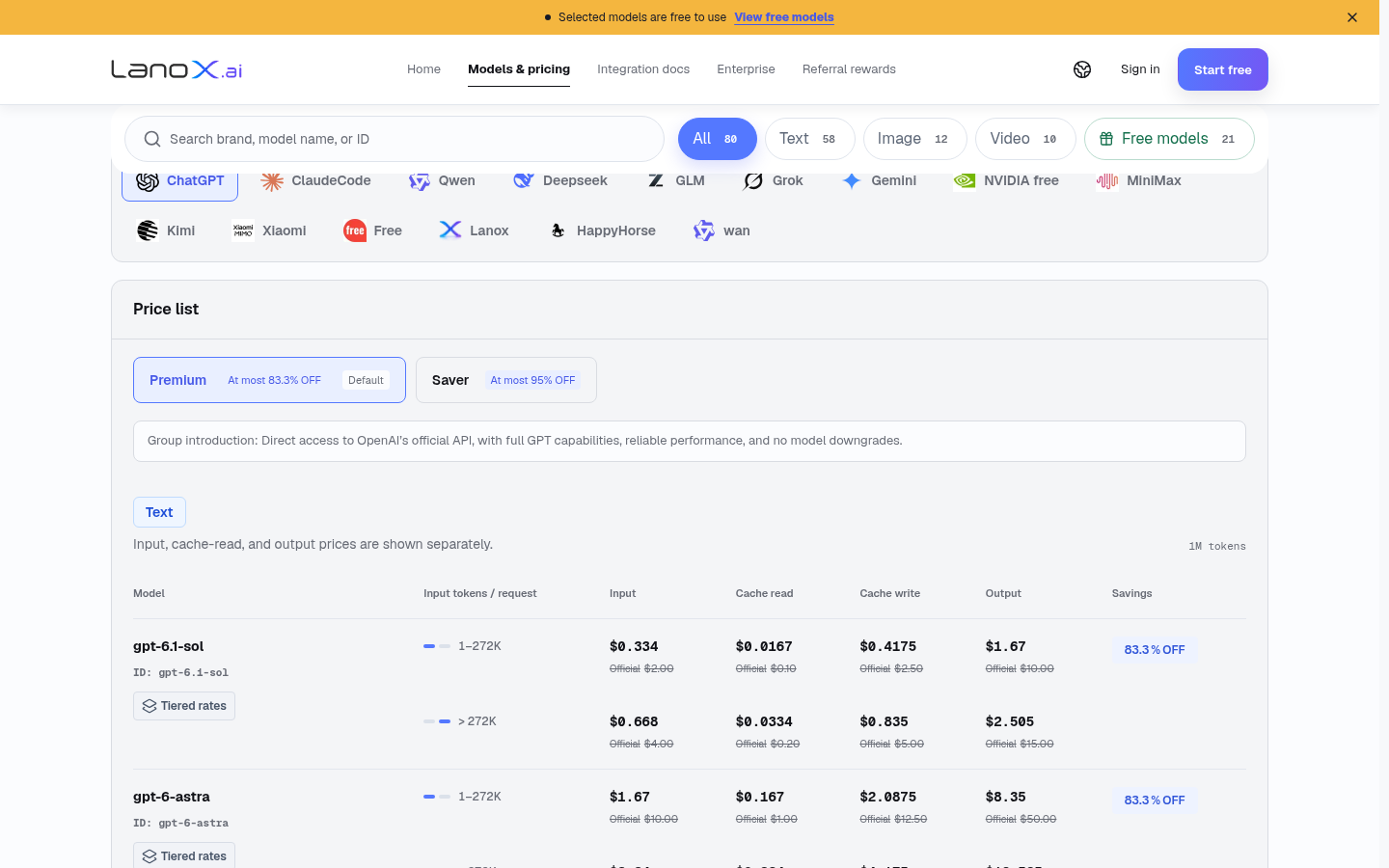Screen dimensions: 1389x868
Task: Open the Enterprise page
Action: click(x=746, y=69)
